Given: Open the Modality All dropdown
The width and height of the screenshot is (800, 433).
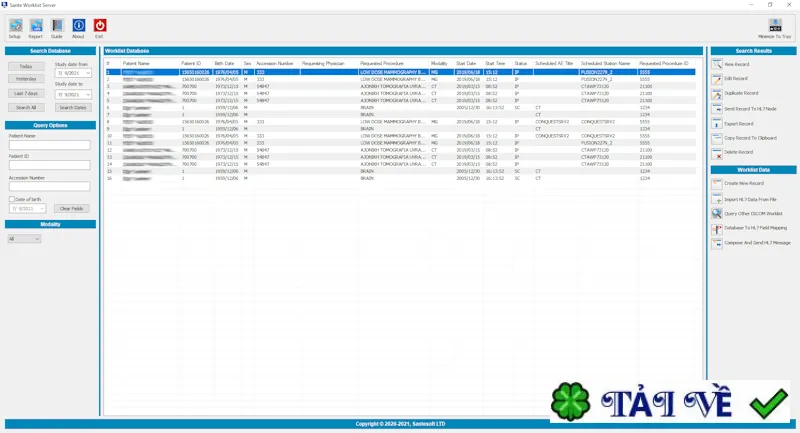Looking at the screenshot, I should pos(24,239).
